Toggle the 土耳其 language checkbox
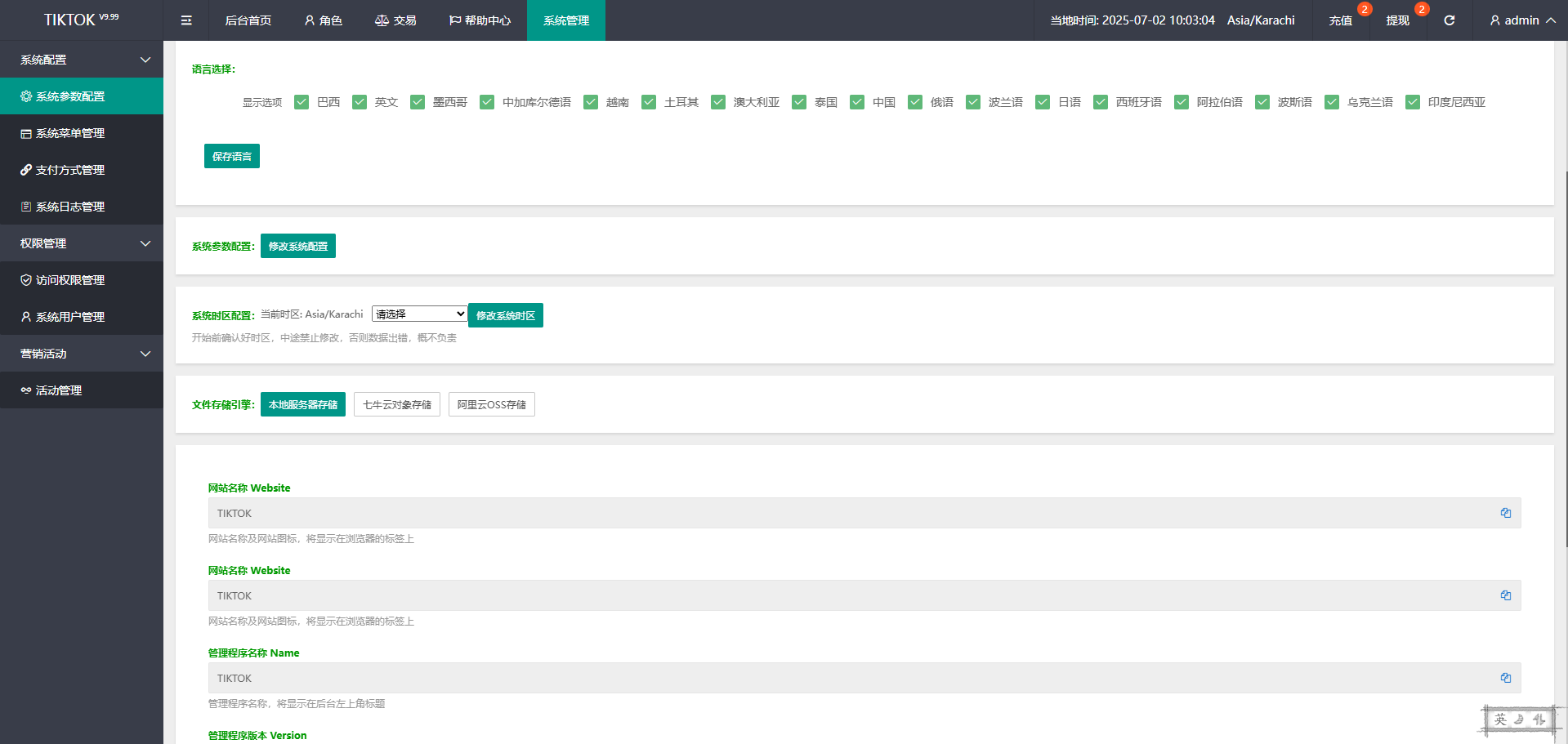 click(x=649, y=102)
